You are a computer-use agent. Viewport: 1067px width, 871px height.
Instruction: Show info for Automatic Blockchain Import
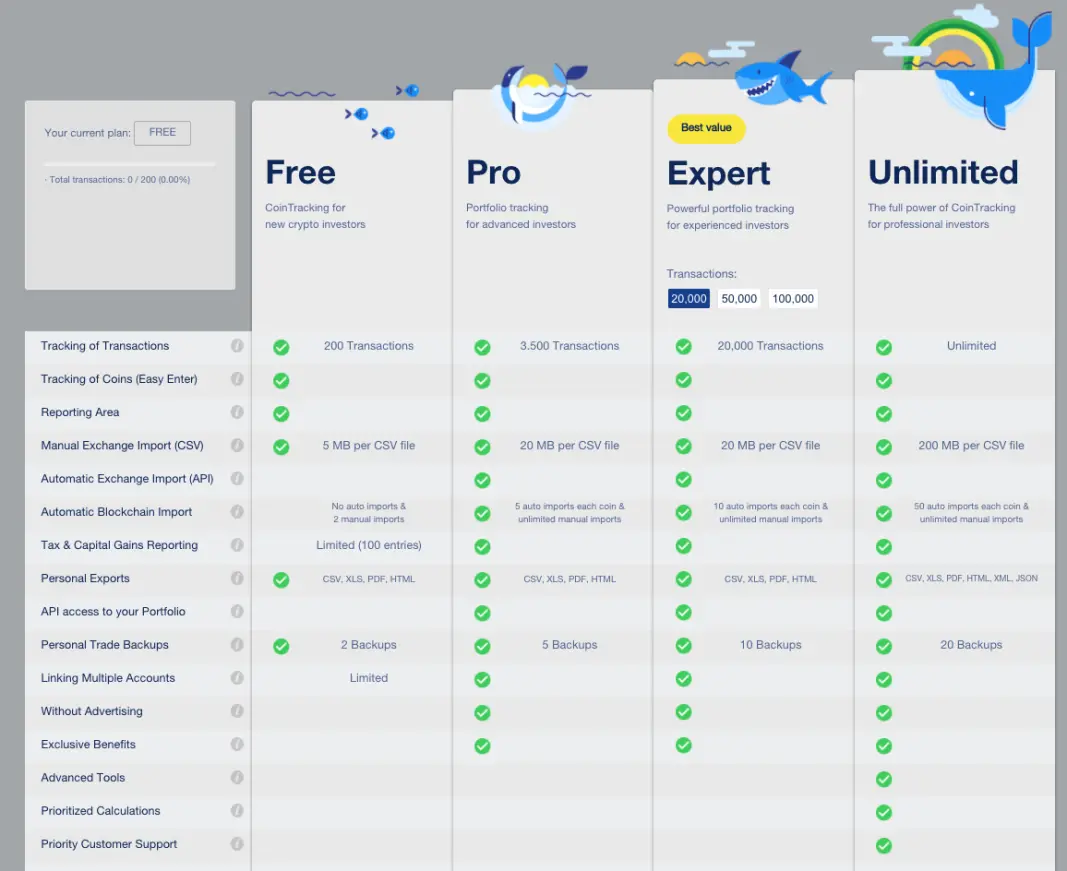coord(237,511)
